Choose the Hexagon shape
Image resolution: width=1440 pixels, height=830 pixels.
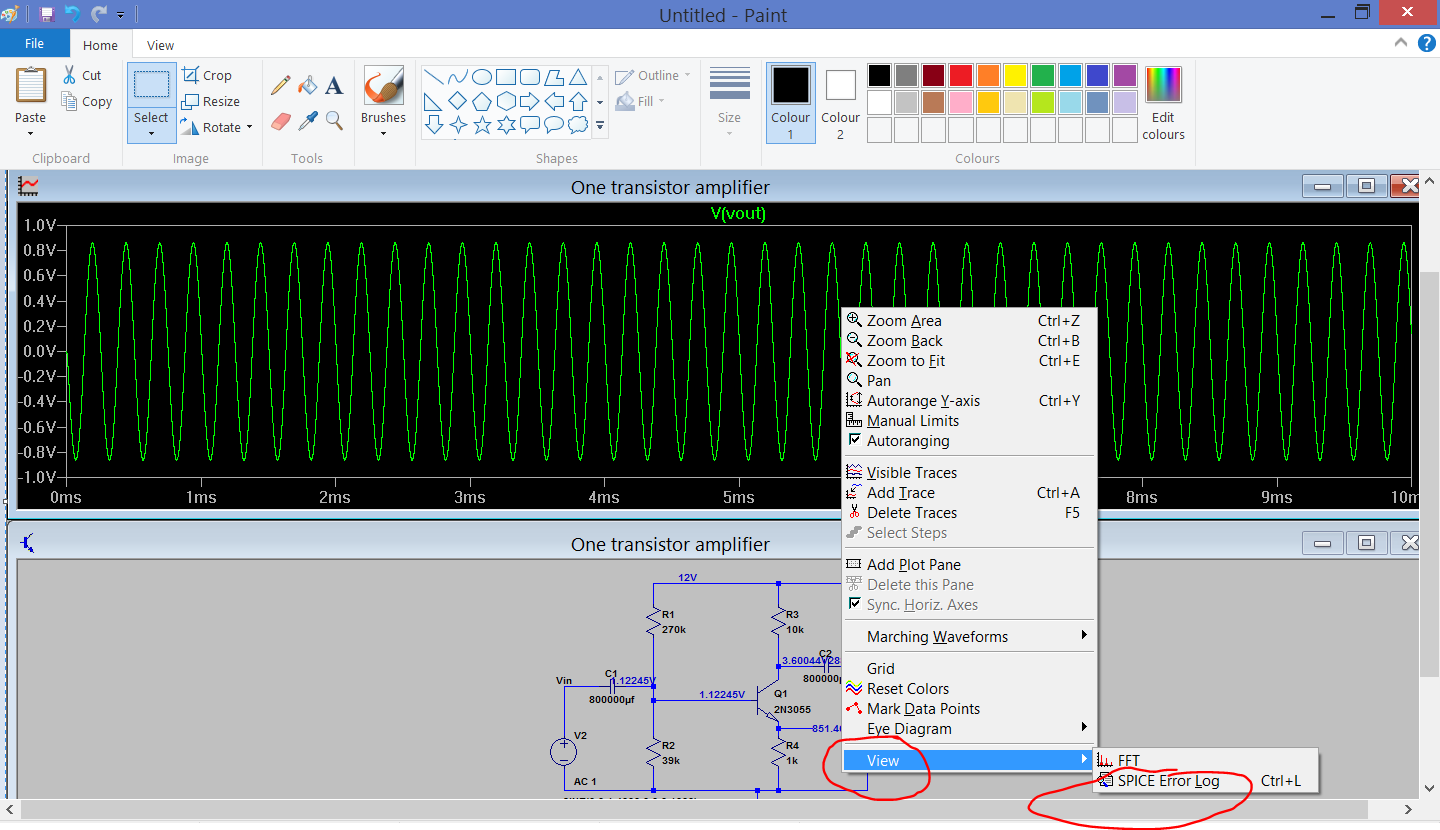(506, 101)
